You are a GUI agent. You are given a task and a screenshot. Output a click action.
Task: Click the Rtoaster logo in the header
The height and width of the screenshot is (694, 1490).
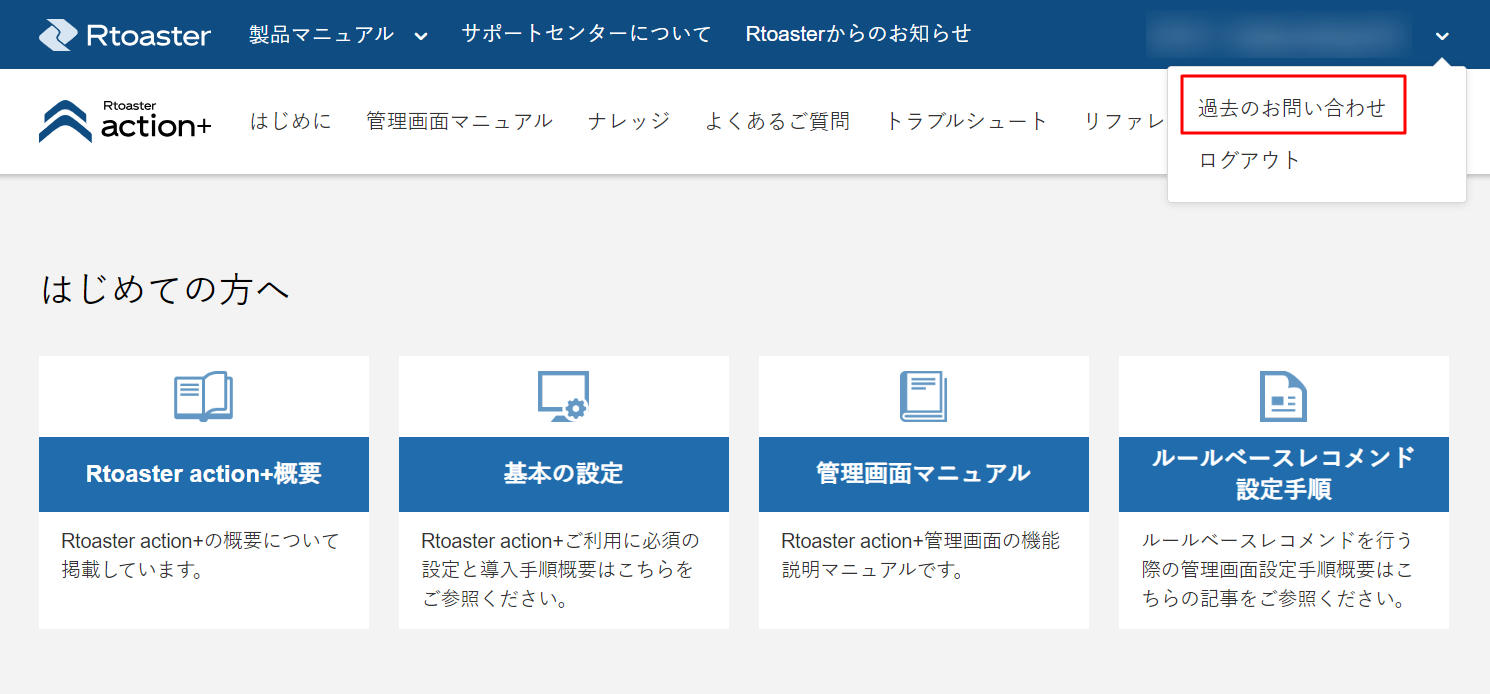[125, 35]
